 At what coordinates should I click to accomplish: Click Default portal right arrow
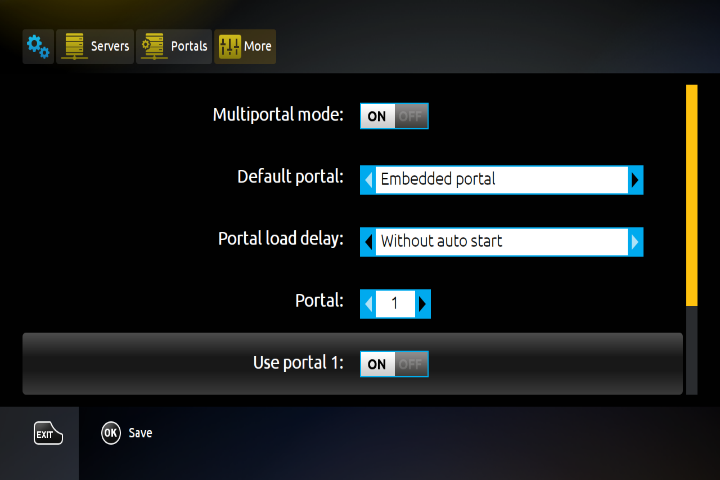point(635,180)
